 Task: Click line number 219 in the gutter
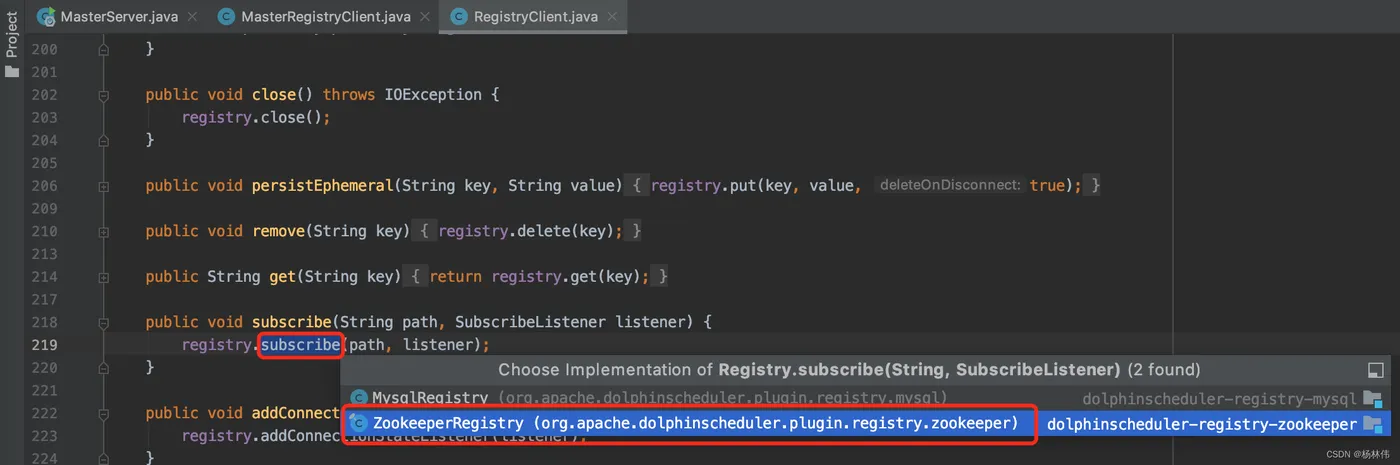pos(43,345)
